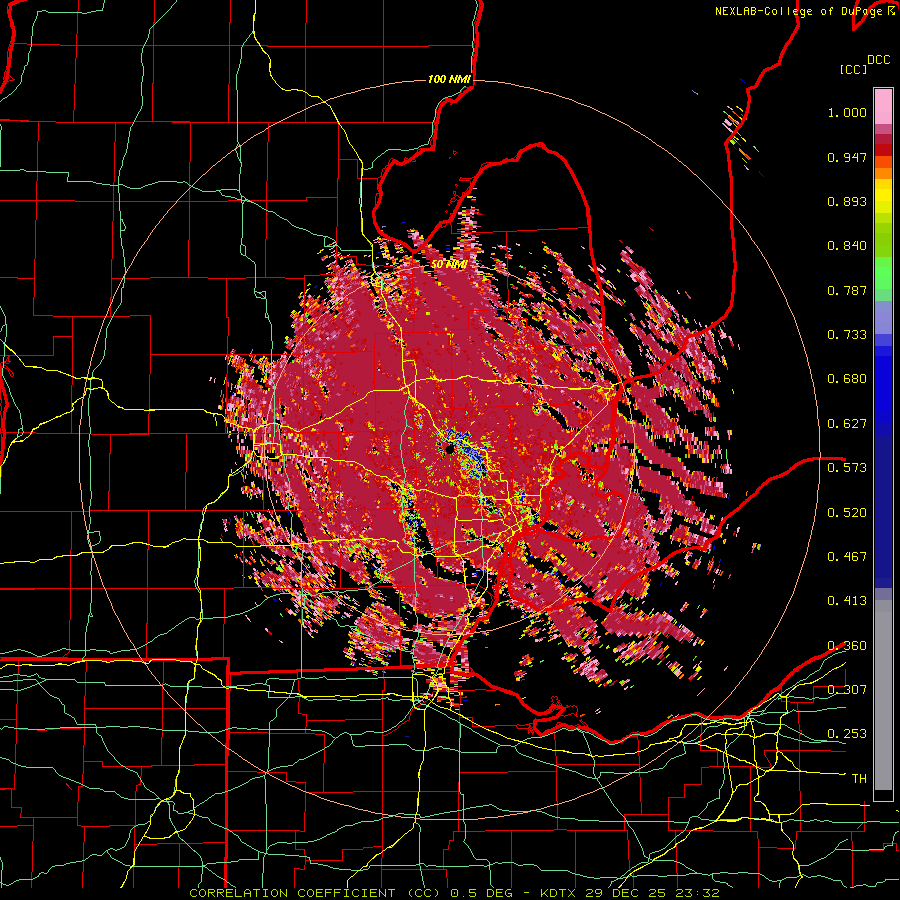Click the [CC] units label
Viewport: 900px width, 900px height.
coord(853,69)
